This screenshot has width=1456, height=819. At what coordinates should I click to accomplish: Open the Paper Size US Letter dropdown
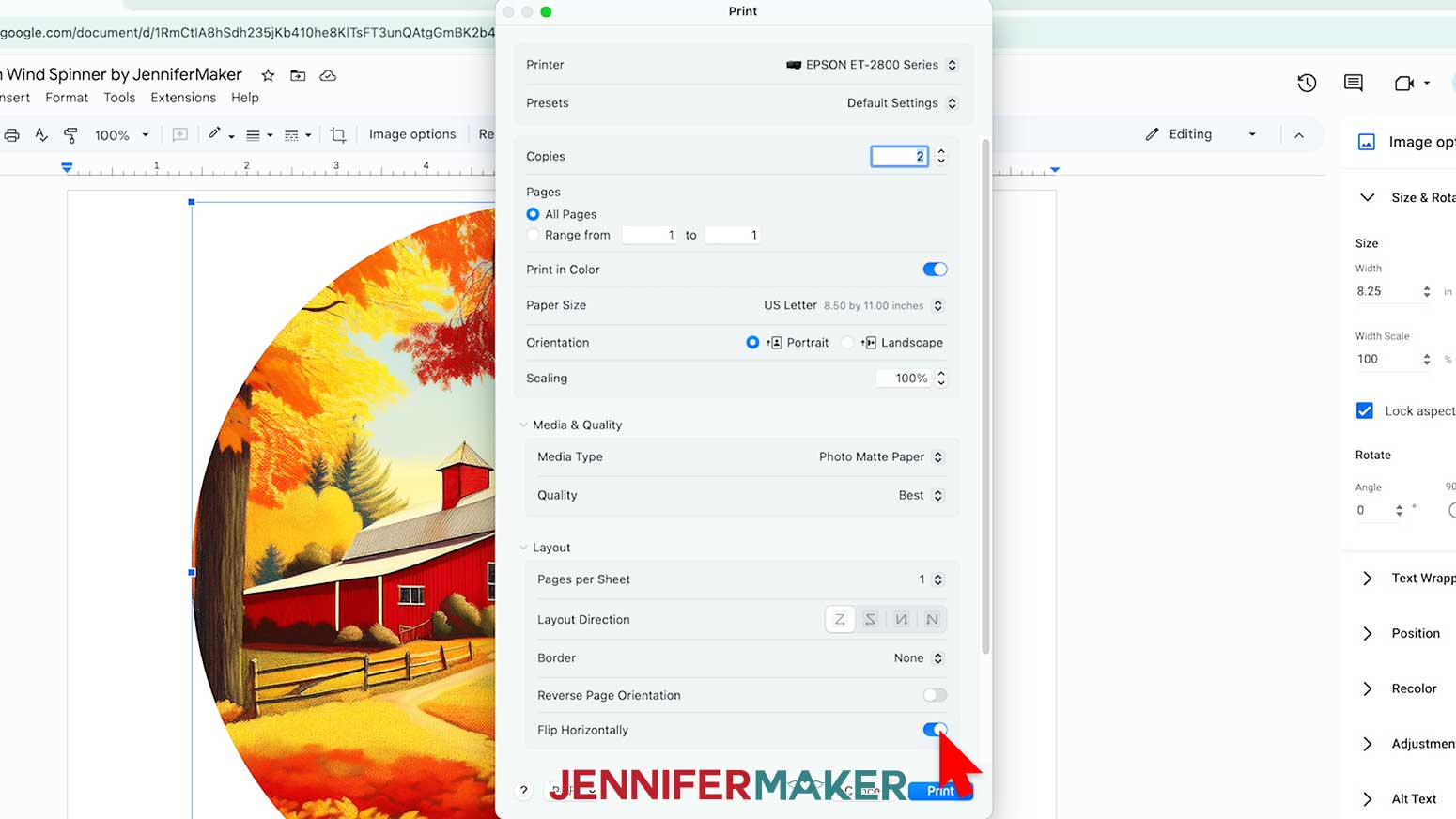(x=853, y=305)
